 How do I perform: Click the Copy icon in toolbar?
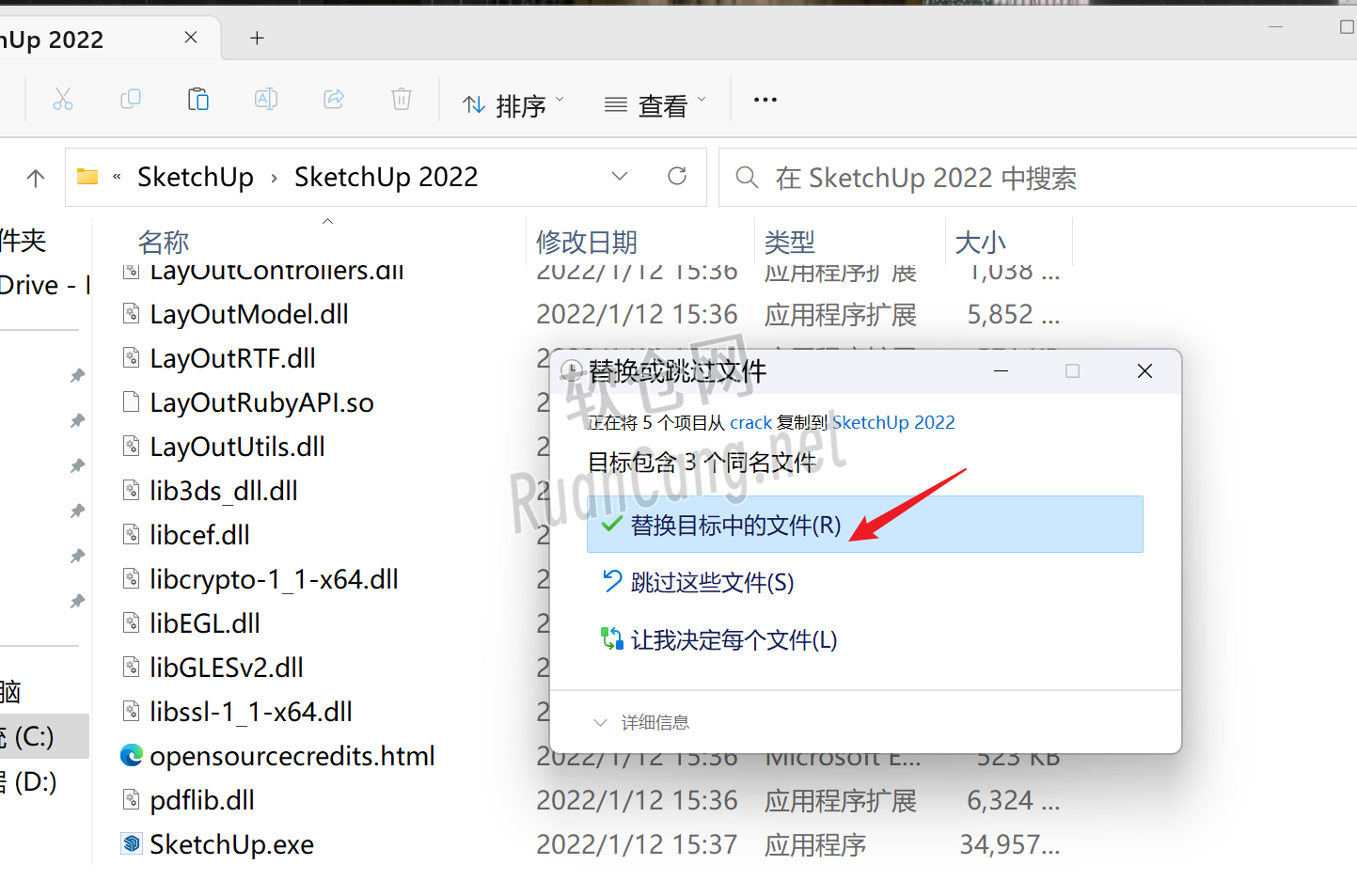131,100
